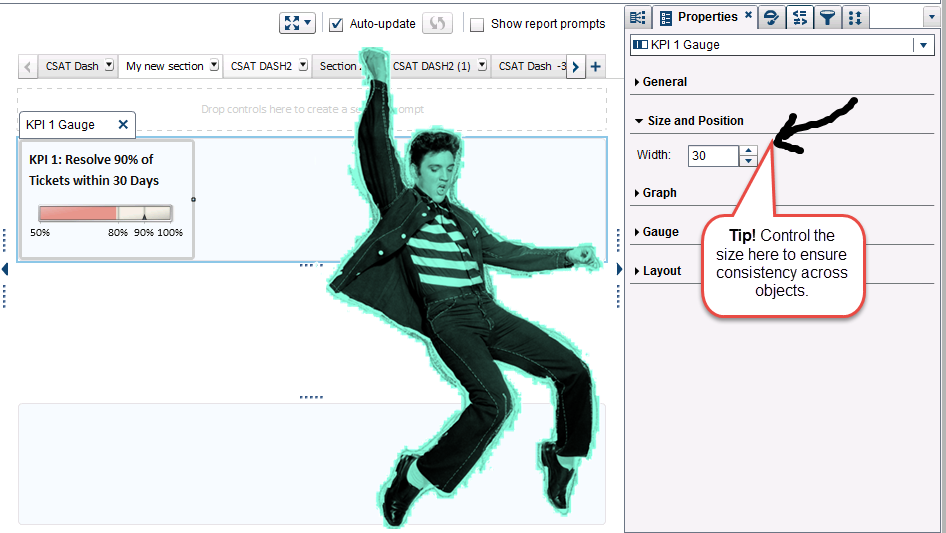This screenshot has height=533, width=946.
Task: Toggle the Auto-update checkbox
Action: click(336, 24)
